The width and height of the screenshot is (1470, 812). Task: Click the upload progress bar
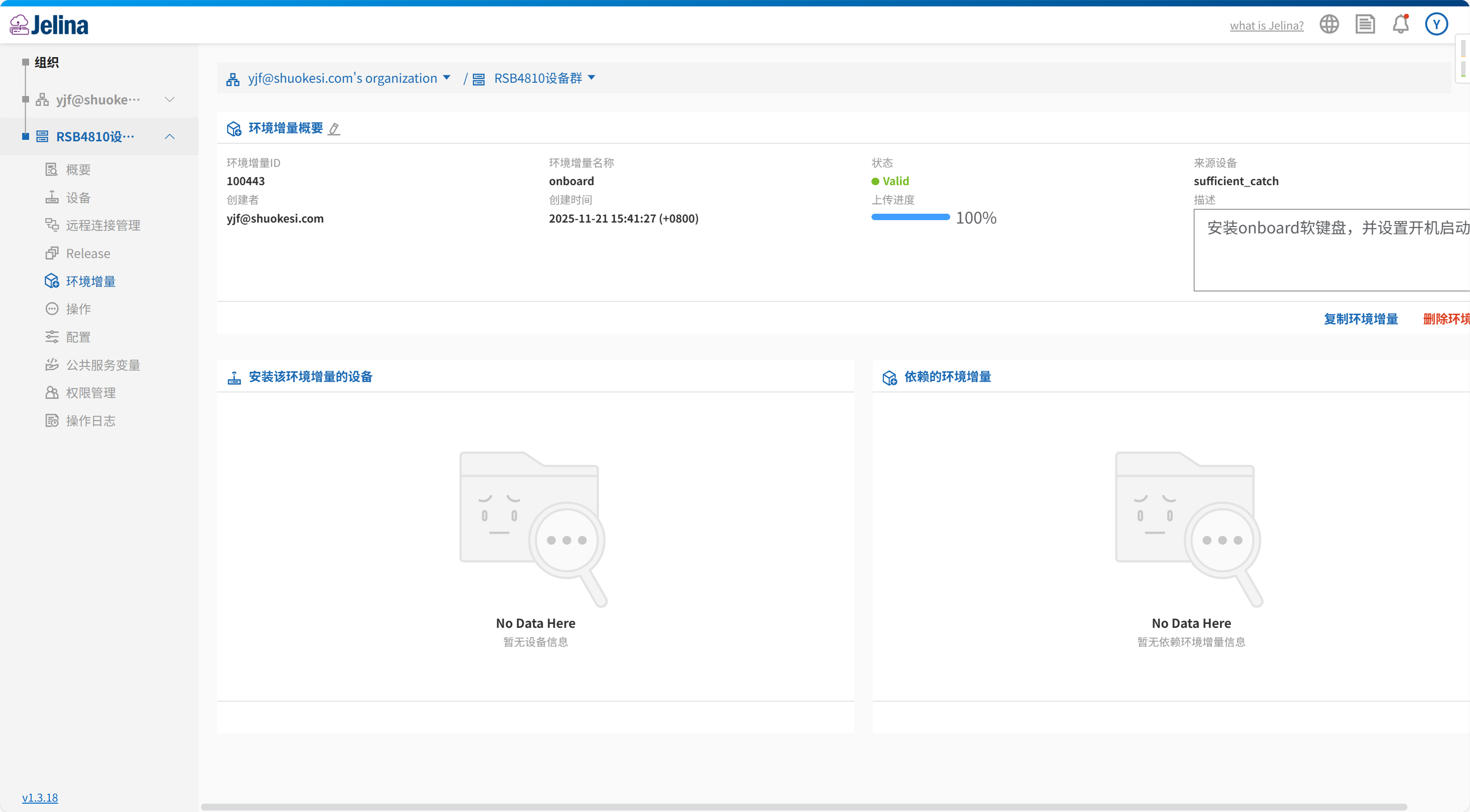point(910,217)
